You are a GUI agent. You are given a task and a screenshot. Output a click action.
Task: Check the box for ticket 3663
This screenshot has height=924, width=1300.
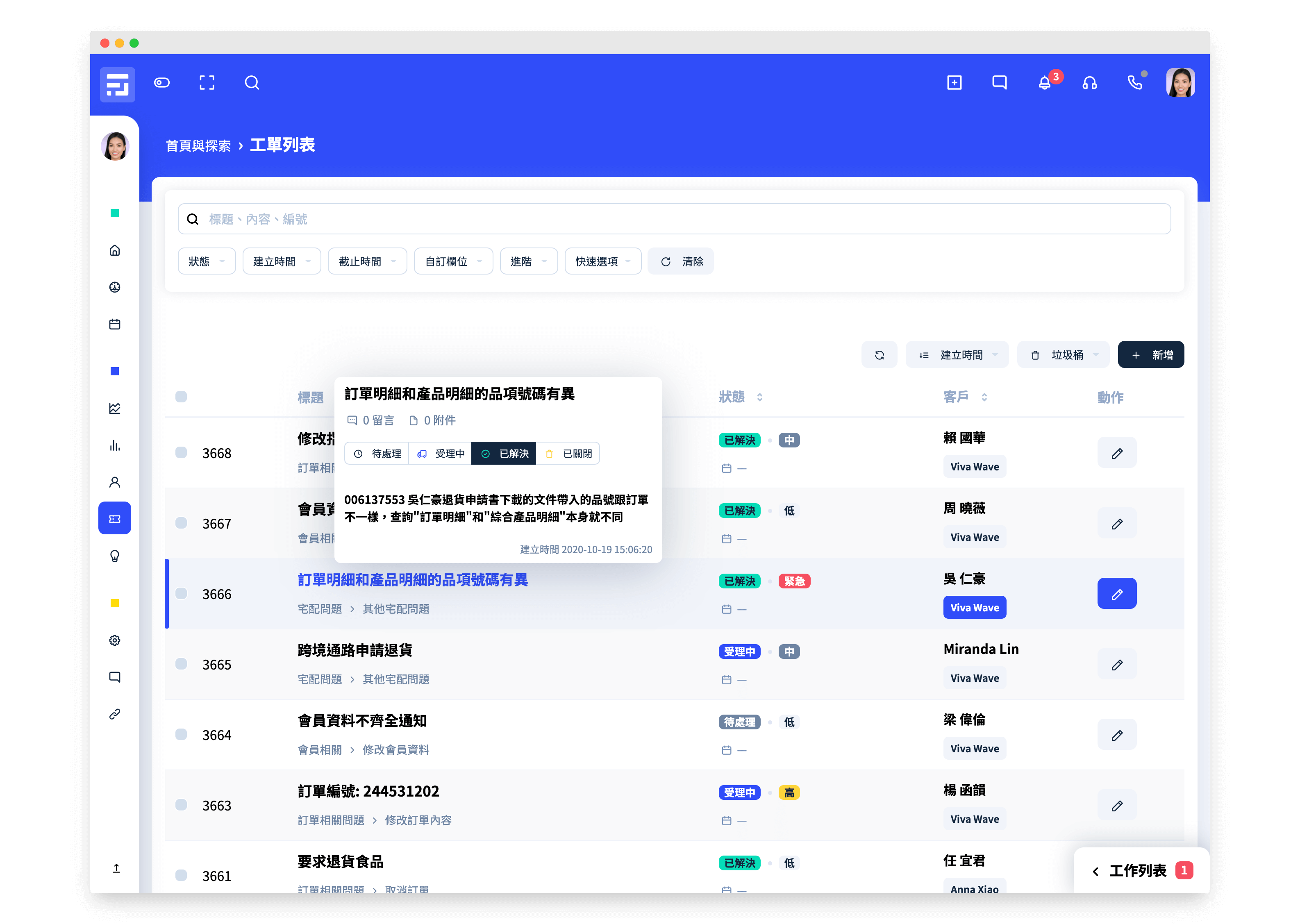tap(181, 805)
